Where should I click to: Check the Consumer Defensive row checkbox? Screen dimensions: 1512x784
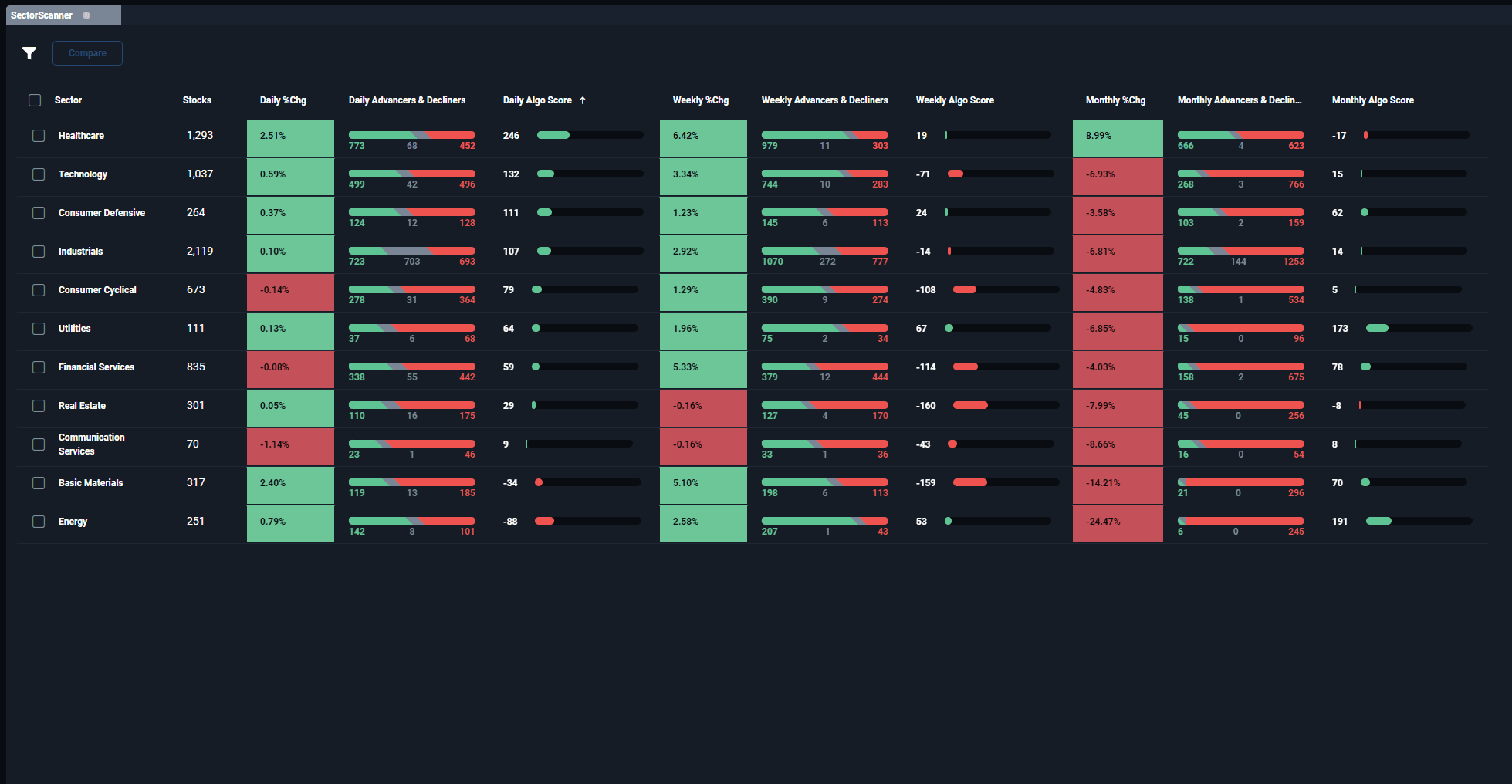click(39, 213)
